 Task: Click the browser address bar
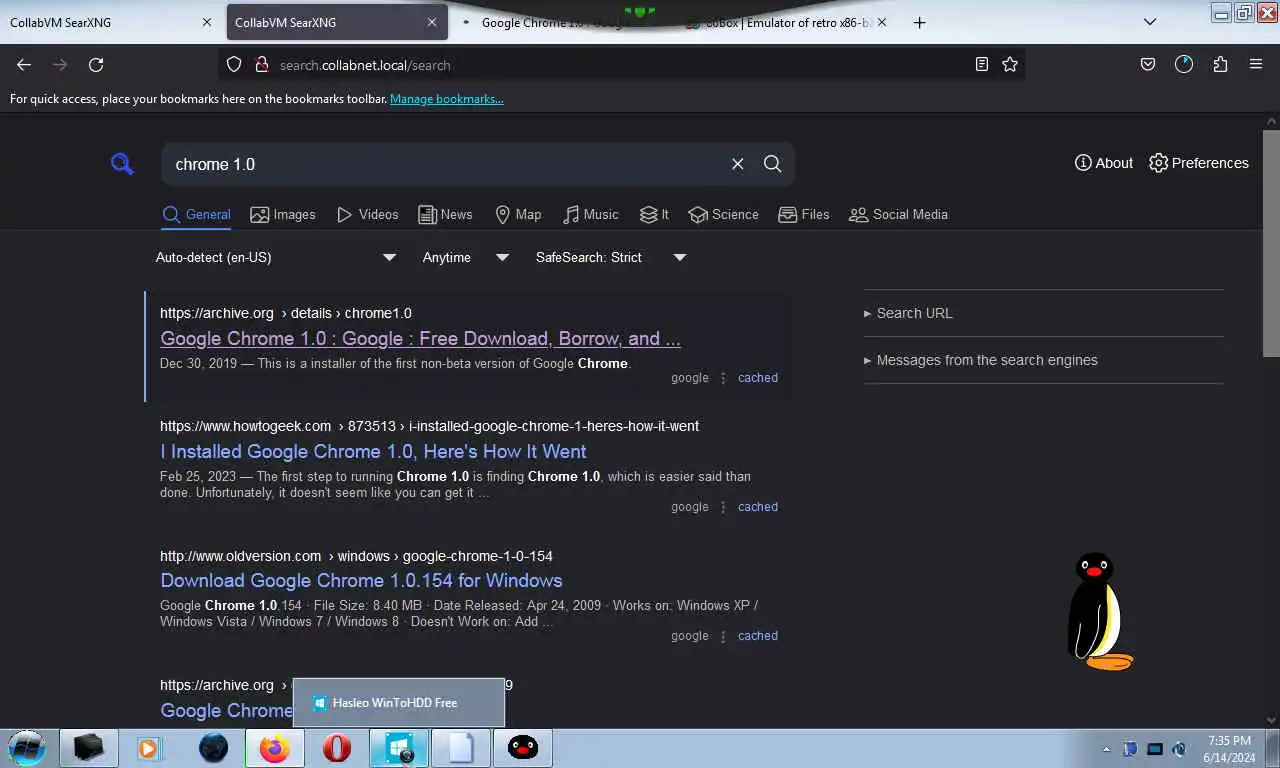point(620,65)
